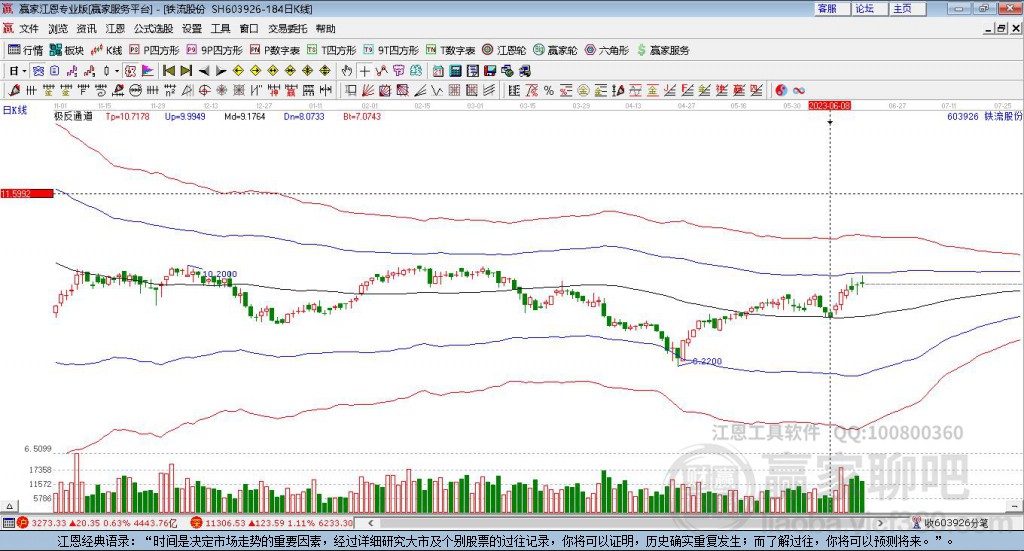Open the 浏览 menu
This screenshot has height=551, width=1024.
(57, 29)
